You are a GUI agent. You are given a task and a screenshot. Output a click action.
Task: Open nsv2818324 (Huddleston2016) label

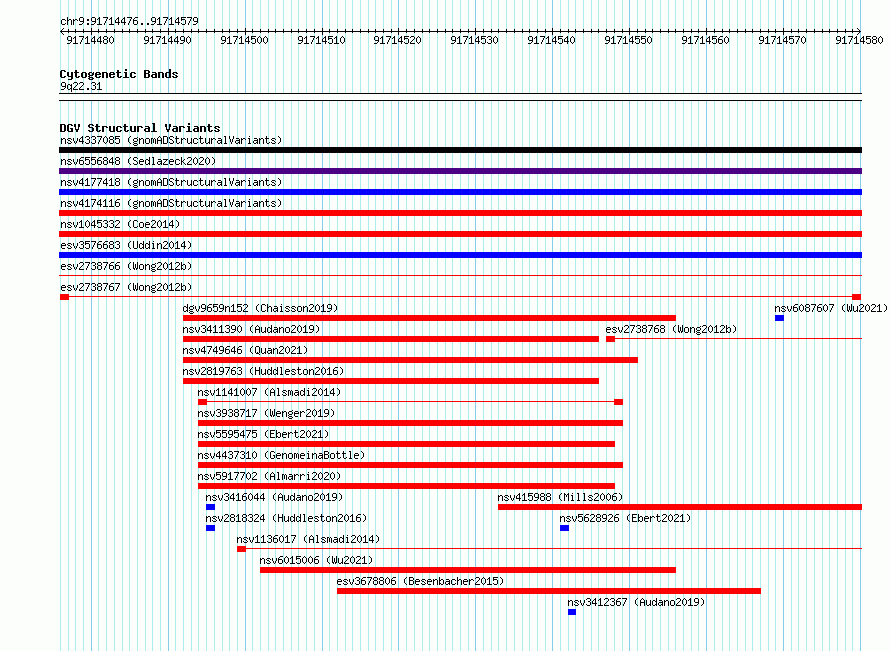(x=286, y=518)
